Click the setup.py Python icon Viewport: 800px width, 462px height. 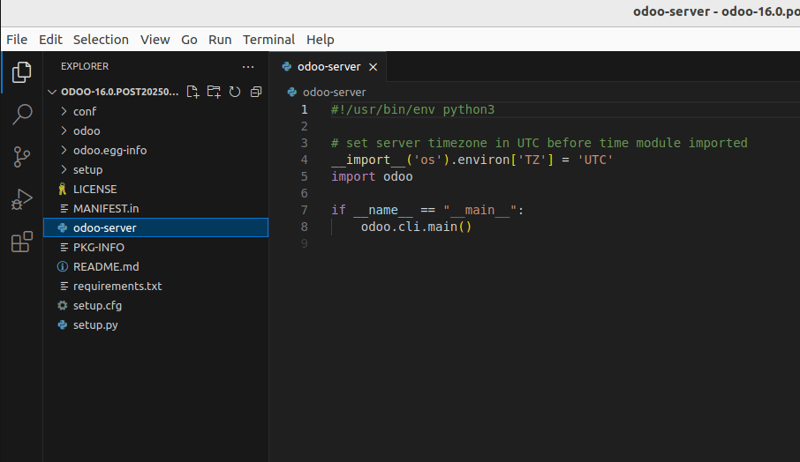point(62,325)
